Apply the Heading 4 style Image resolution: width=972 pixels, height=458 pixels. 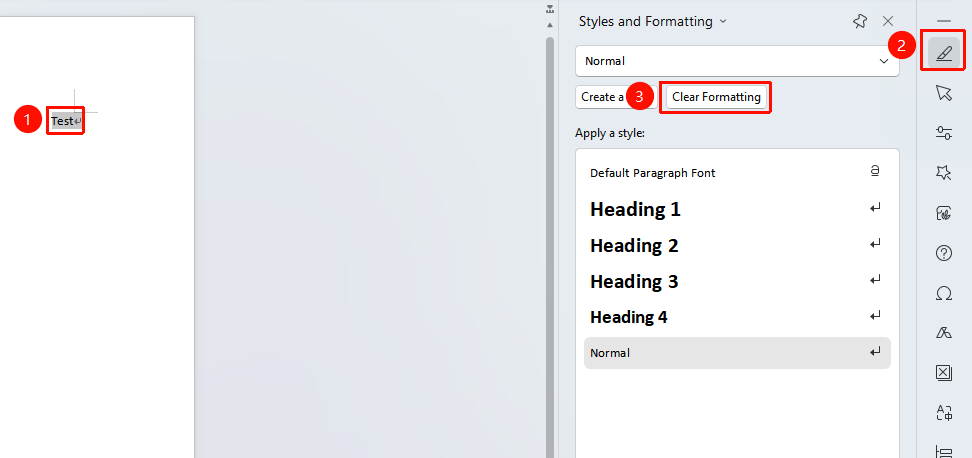coord(737,317)
